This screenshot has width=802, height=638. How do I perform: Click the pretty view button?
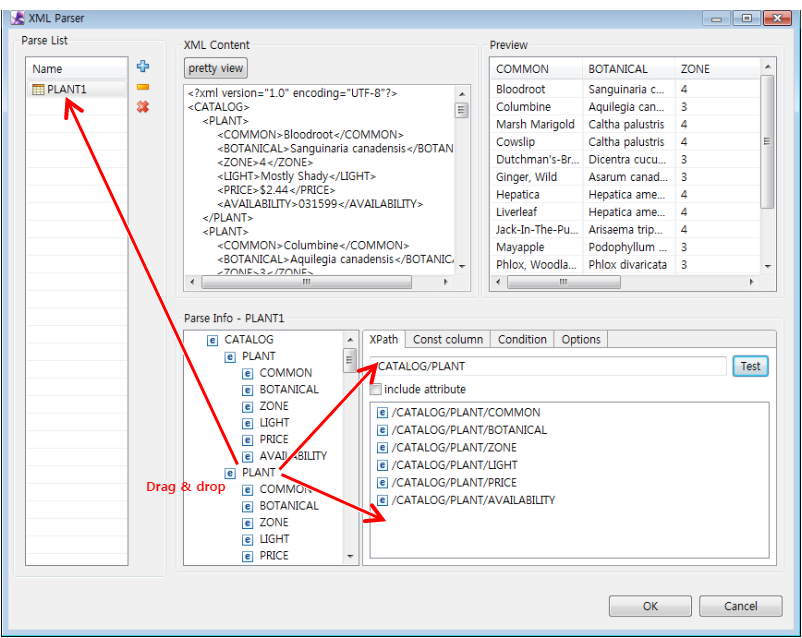pyautogui.click(x=217, y=68)
